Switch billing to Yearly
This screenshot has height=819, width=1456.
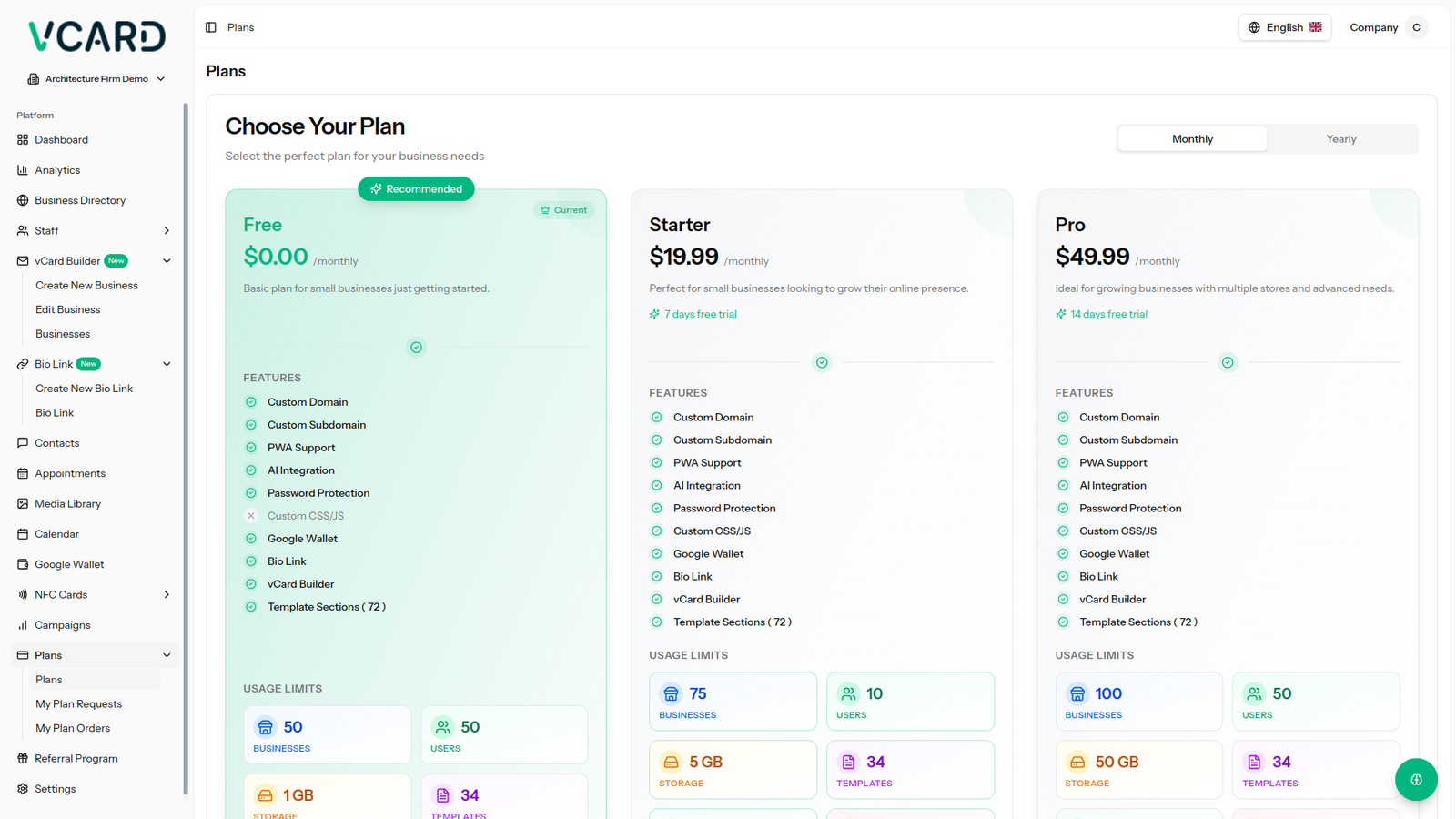click(1340, 139)
